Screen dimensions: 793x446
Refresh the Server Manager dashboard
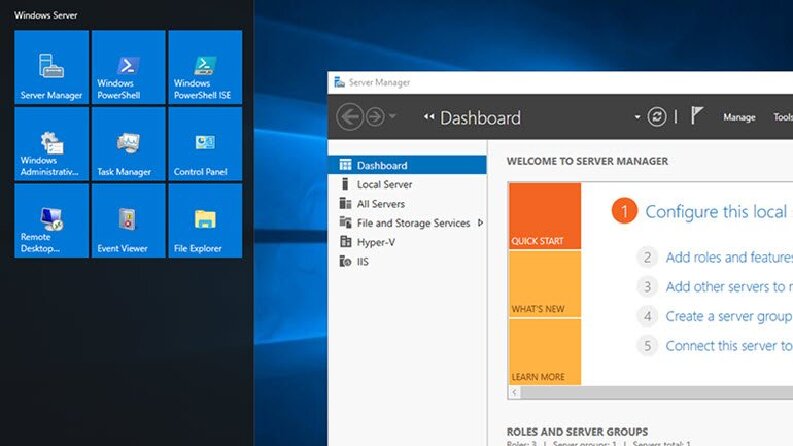[x=656, y=117]
